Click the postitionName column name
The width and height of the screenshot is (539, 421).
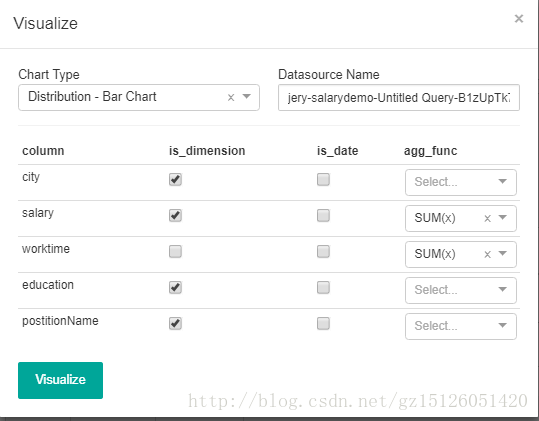(x=60, y=321)
